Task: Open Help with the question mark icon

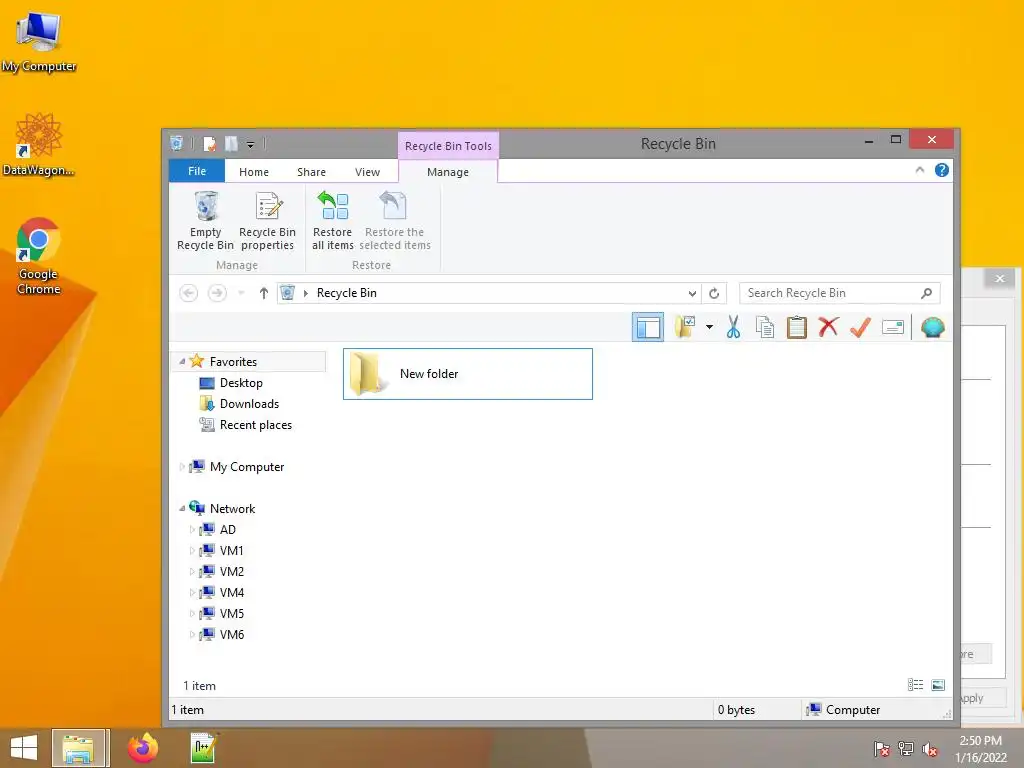Action: click(942, 170)
